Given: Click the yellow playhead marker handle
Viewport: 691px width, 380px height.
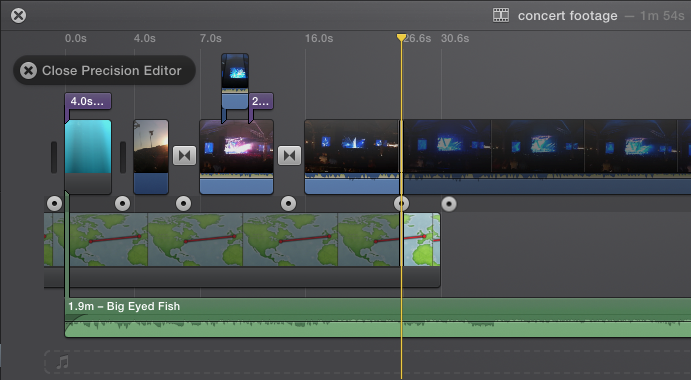Looking at the screenshot, I should [401, 37].
